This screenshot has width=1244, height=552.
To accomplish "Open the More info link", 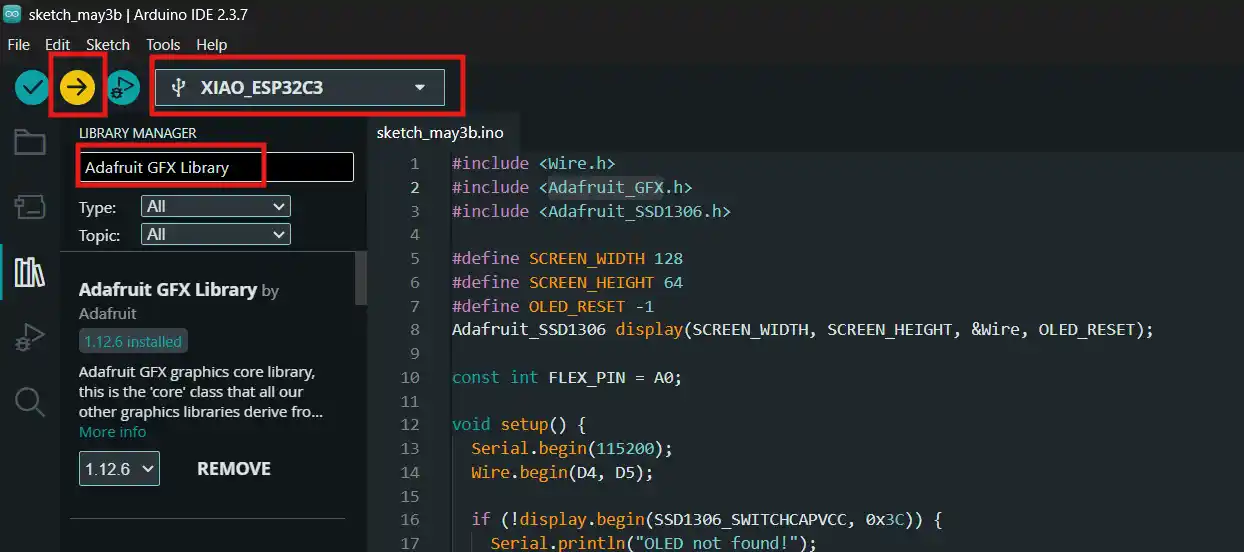I will (112, 432).
